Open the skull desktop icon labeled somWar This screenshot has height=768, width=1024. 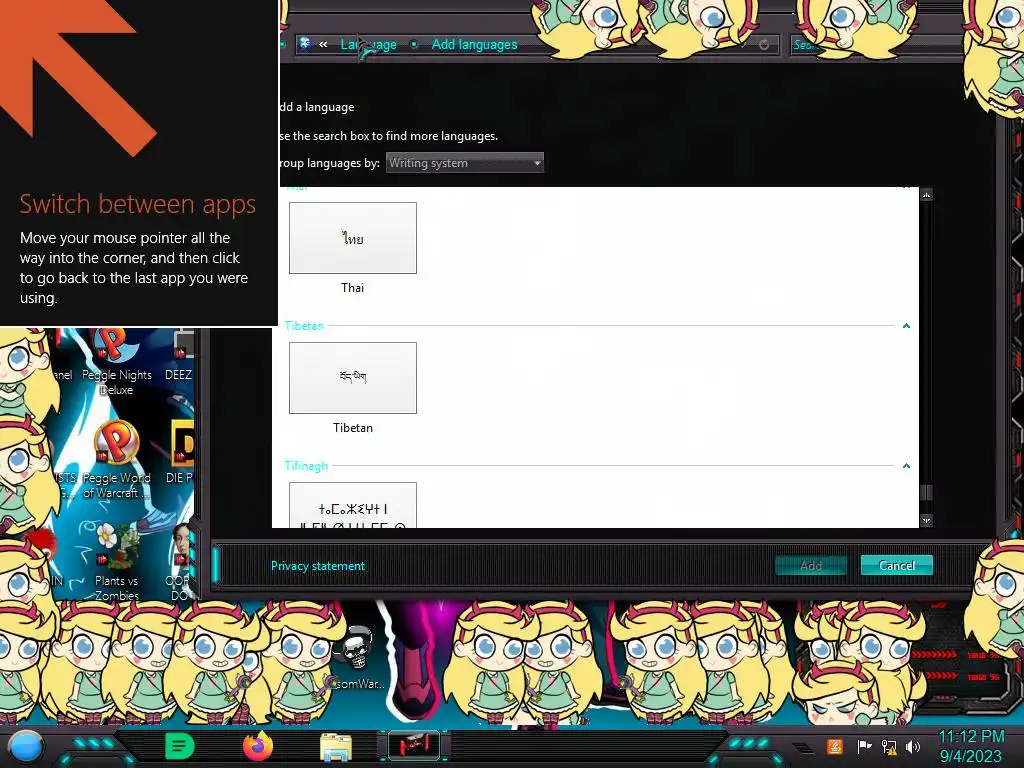pos(359,658)
